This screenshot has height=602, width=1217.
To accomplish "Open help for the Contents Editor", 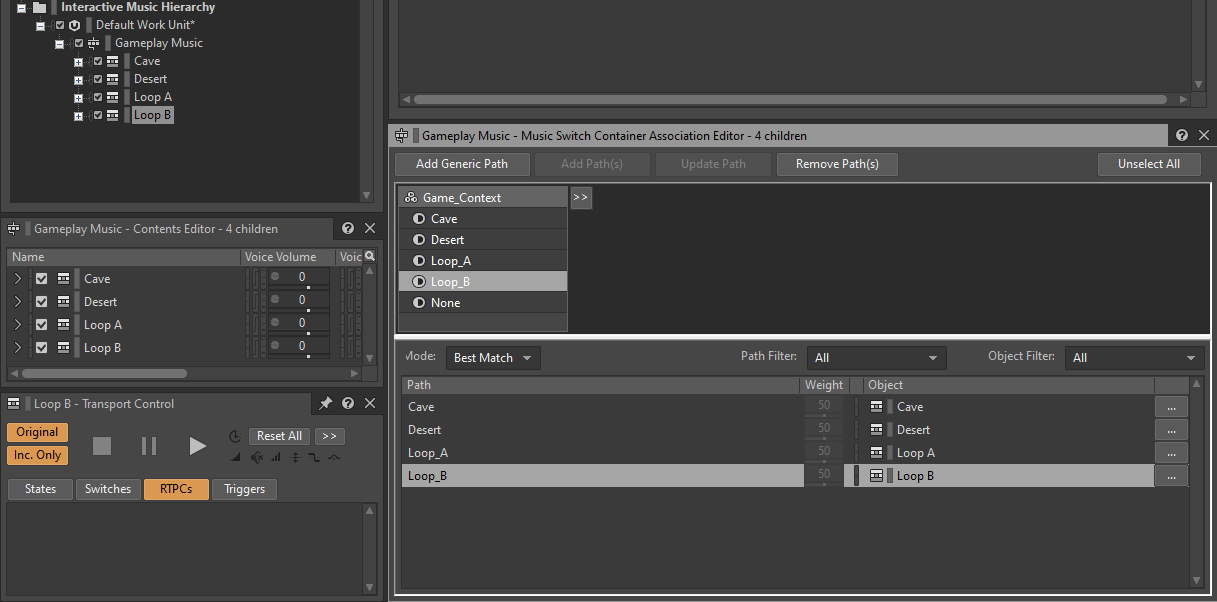I will [348, 229].
